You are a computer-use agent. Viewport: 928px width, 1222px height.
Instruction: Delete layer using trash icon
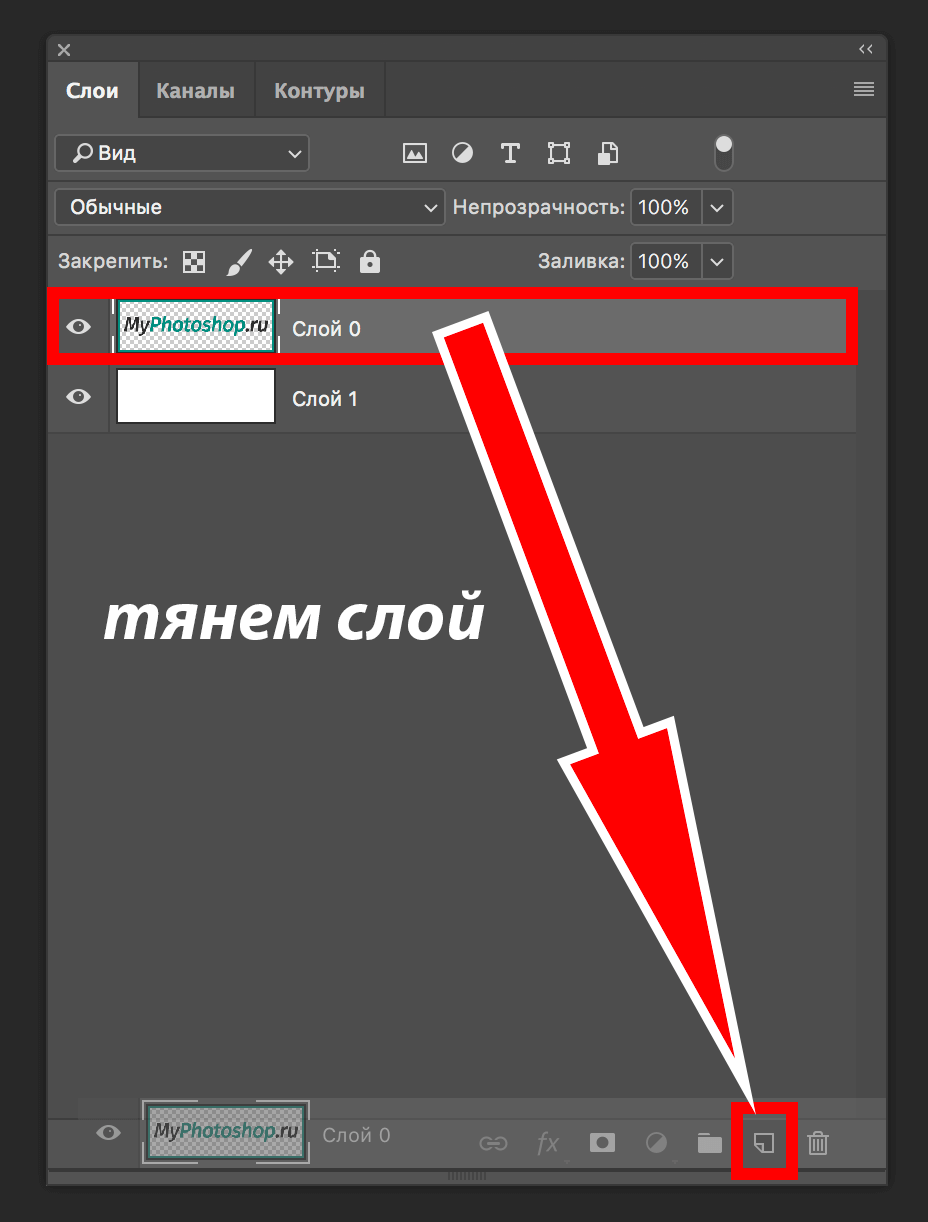pos(817,1144)
